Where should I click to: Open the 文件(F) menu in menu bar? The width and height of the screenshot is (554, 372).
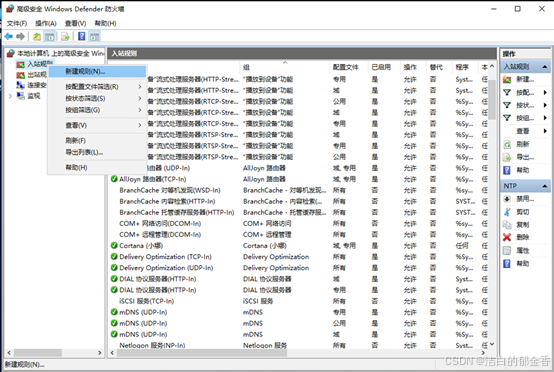[x=17, y=23]
